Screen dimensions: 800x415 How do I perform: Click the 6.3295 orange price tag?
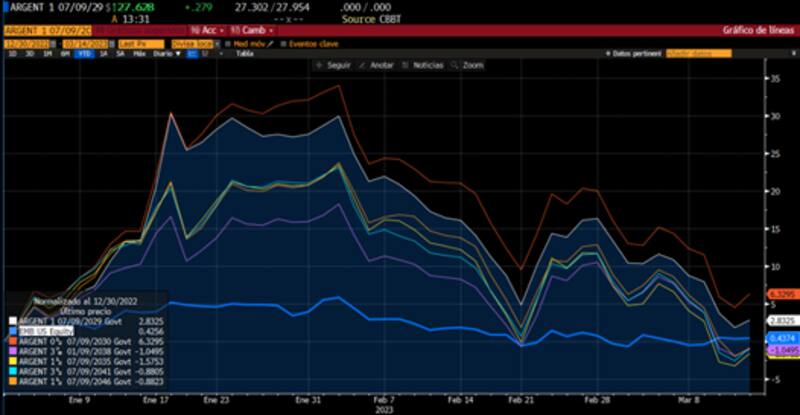[x=781, y=295]
